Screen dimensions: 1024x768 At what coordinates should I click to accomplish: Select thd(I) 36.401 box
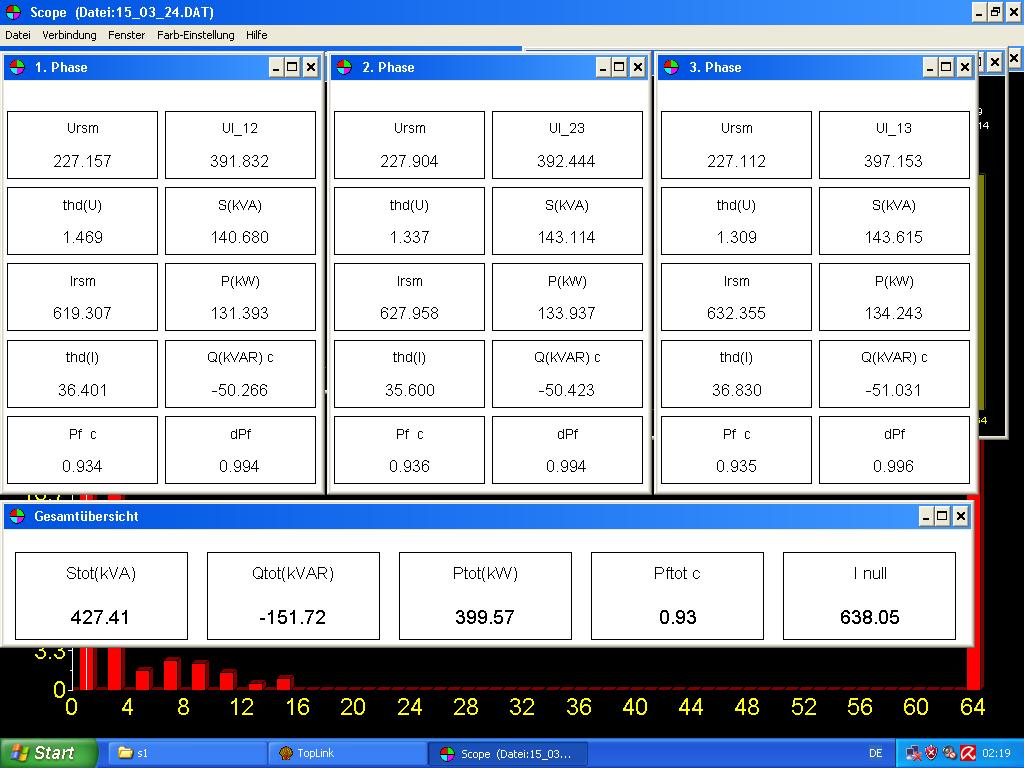pos(82,374)
